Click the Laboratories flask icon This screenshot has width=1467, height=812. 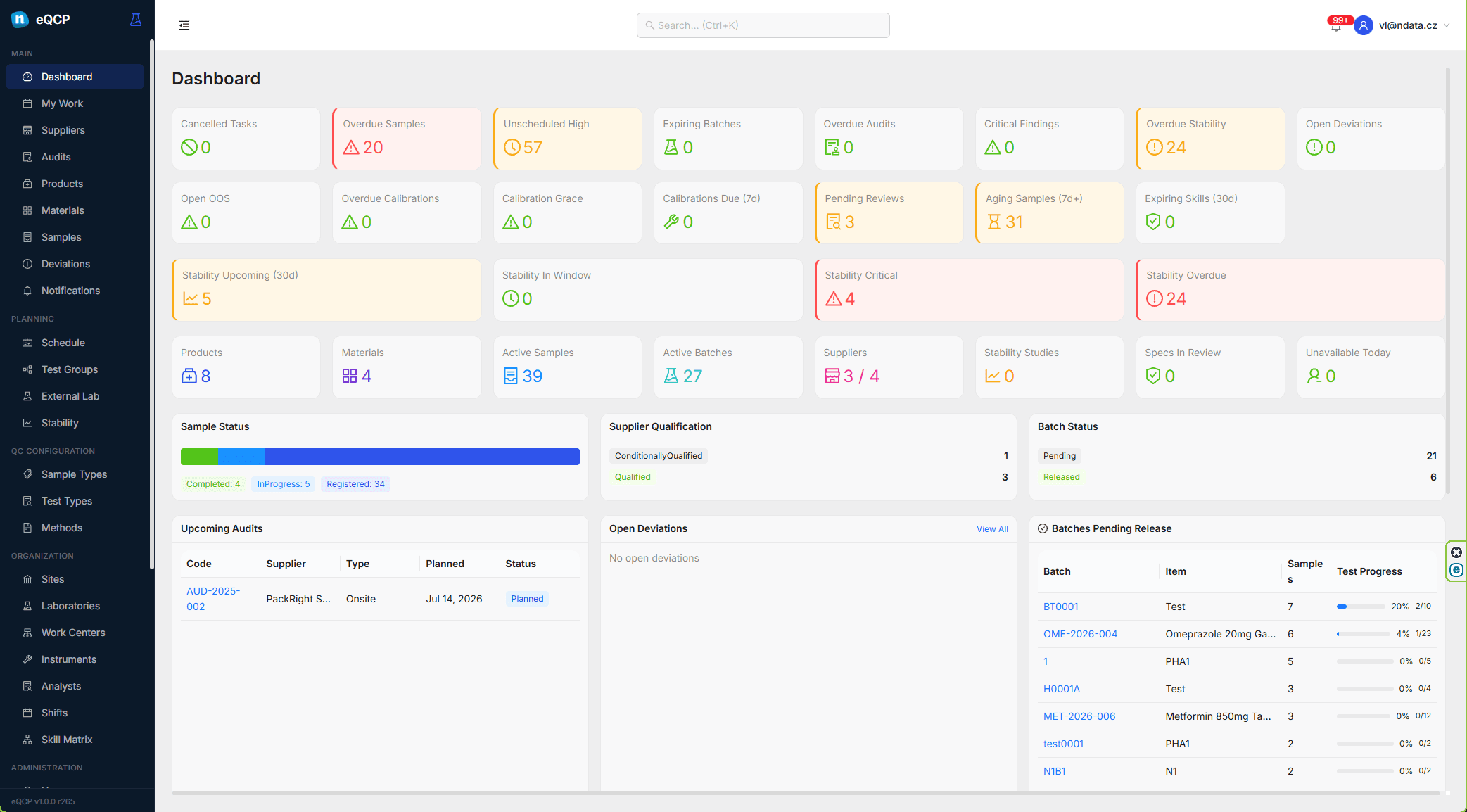pyautogui.click(x=27, y=606)
